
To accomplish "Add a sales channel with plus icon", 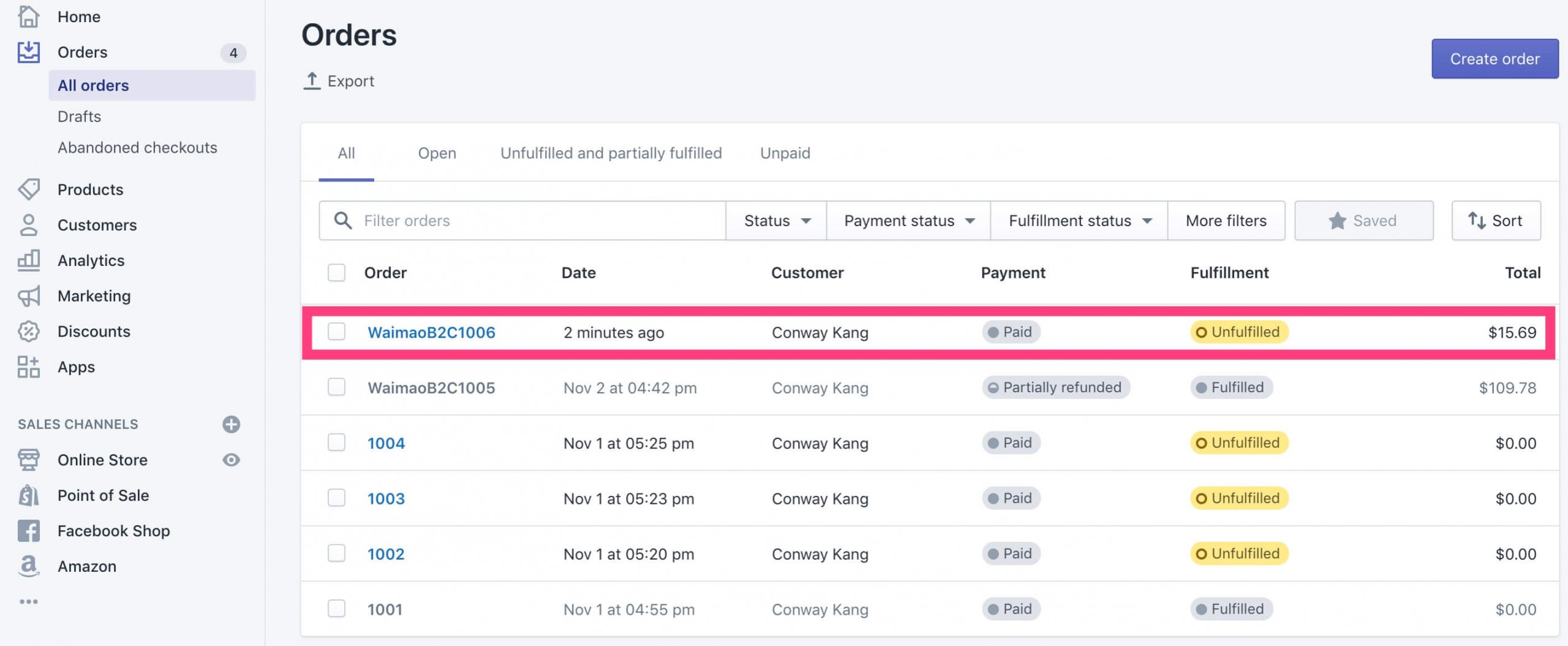I will pos(231,424).
